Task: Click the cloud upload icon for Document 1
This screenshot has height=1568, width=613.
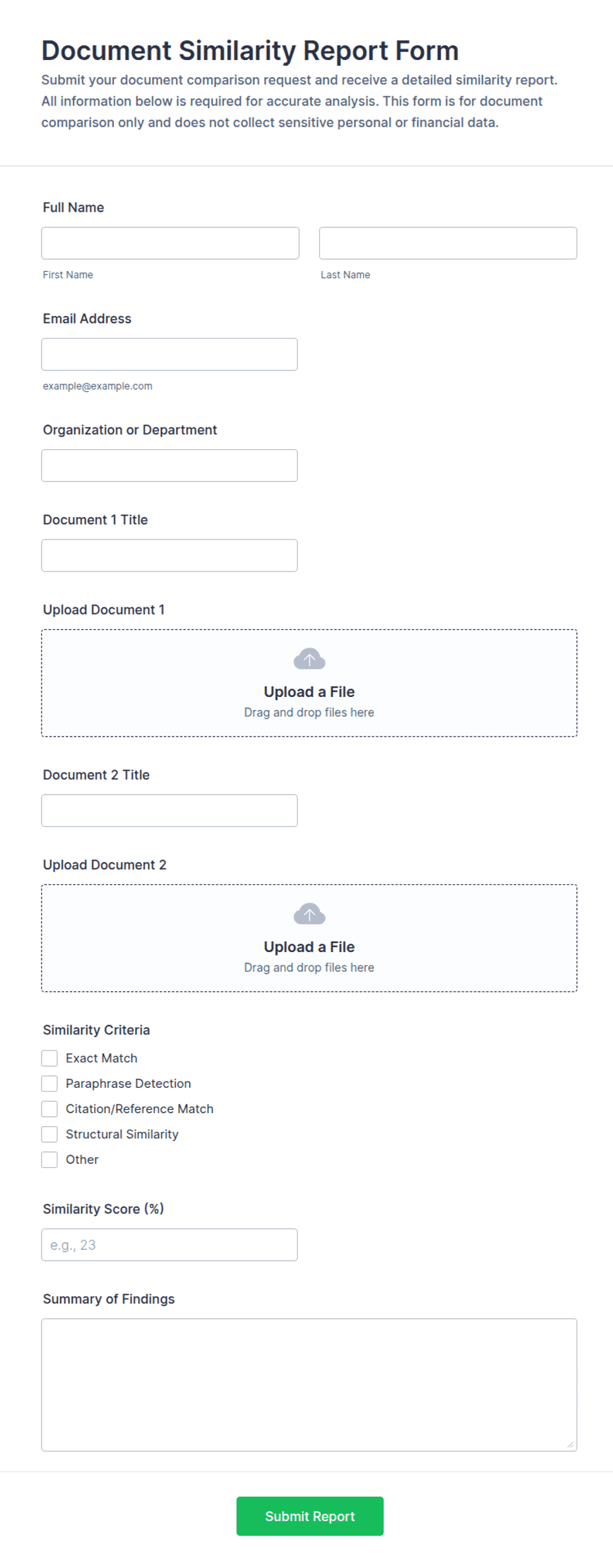Action: (309, 659)
